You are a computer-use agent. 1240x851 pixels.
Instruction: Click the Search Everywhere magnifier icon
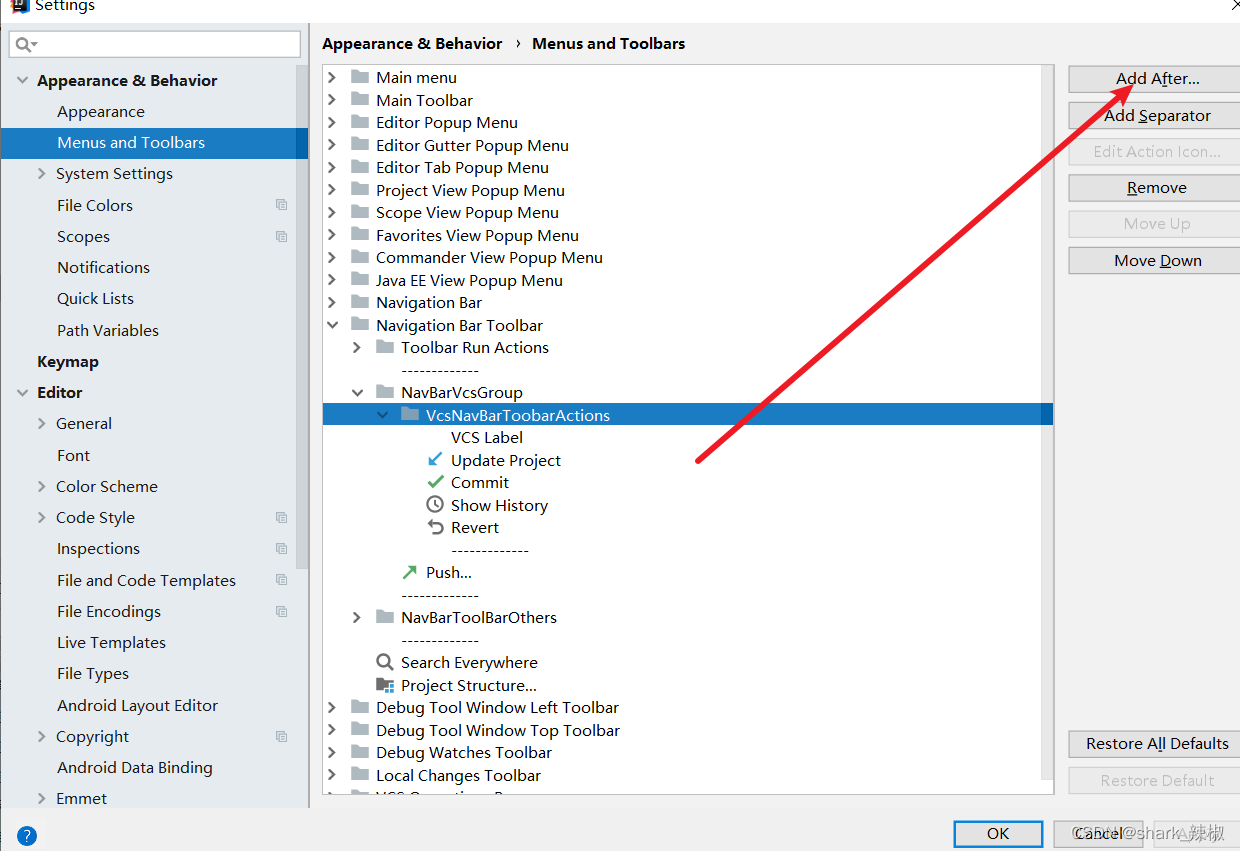(x=385, y=662)
